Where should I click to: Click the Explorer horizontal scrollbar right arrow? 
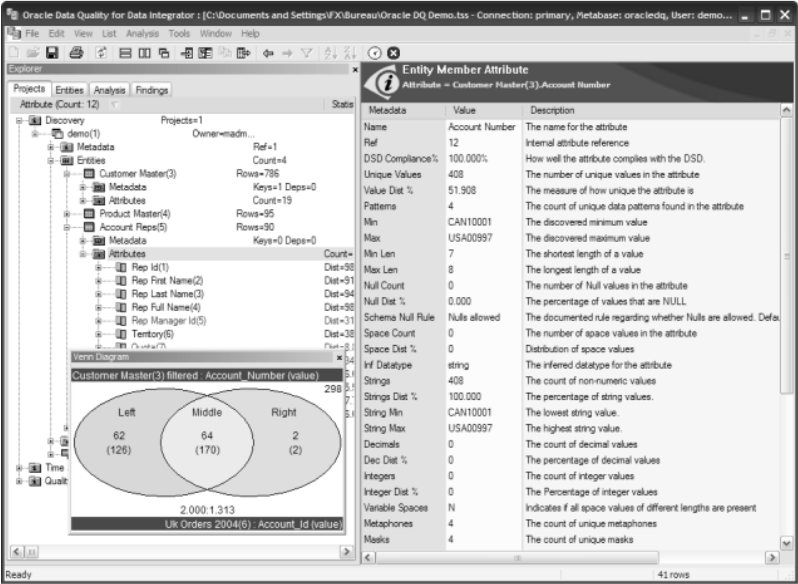tap(347, 551)
